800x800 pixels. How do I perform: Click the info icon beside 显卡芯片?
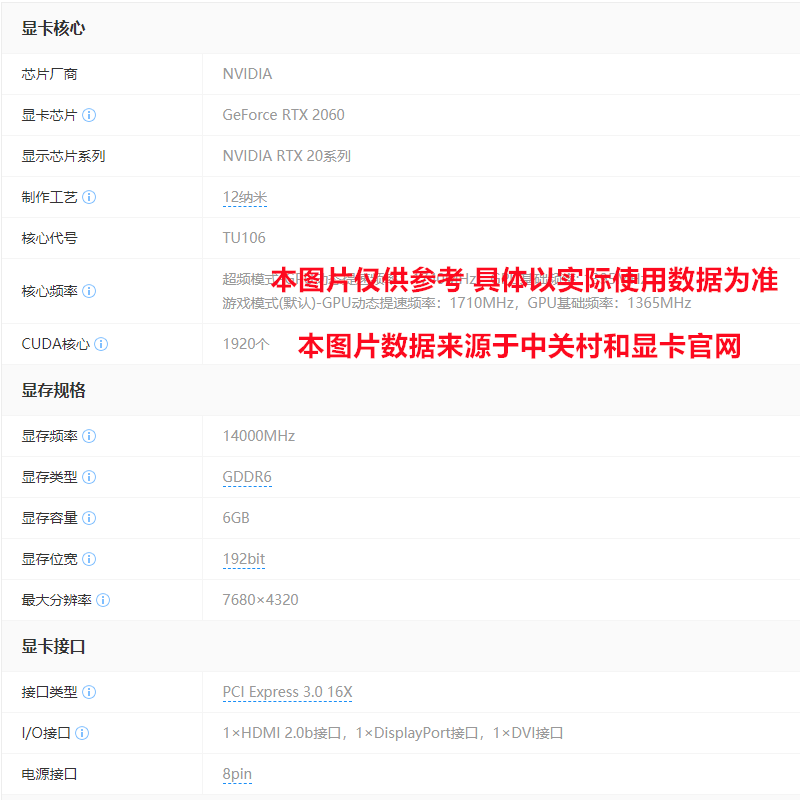tap(89, 115)
